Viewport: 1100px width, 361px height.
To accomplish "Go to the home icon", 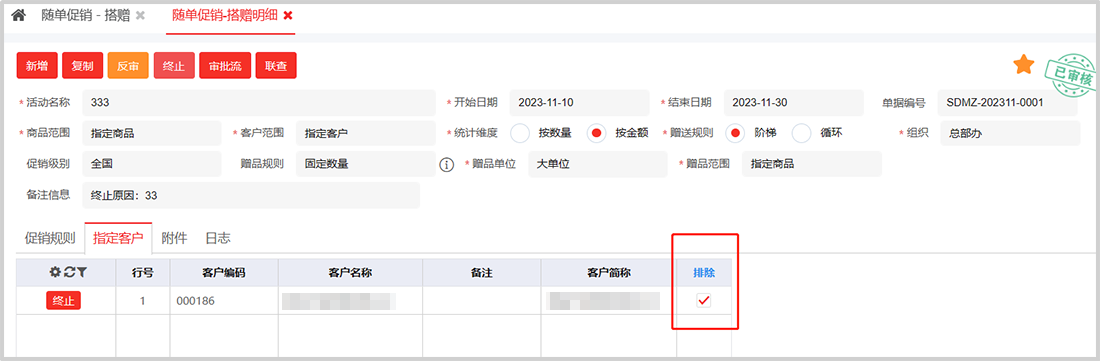I will (18, 15).
